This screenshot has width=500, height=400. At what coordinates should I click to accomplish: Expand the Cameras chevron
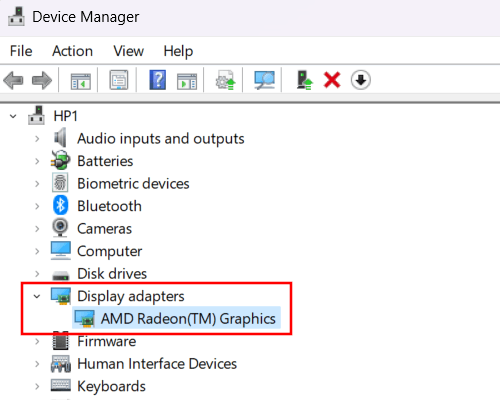point(37,229)
